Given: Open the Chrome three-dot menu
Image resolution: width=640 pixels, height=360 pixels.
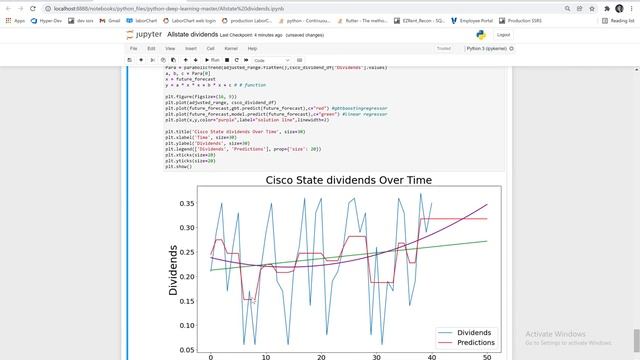Looking at the screenshot, I should pyautogui.click(x=631, y=9).
